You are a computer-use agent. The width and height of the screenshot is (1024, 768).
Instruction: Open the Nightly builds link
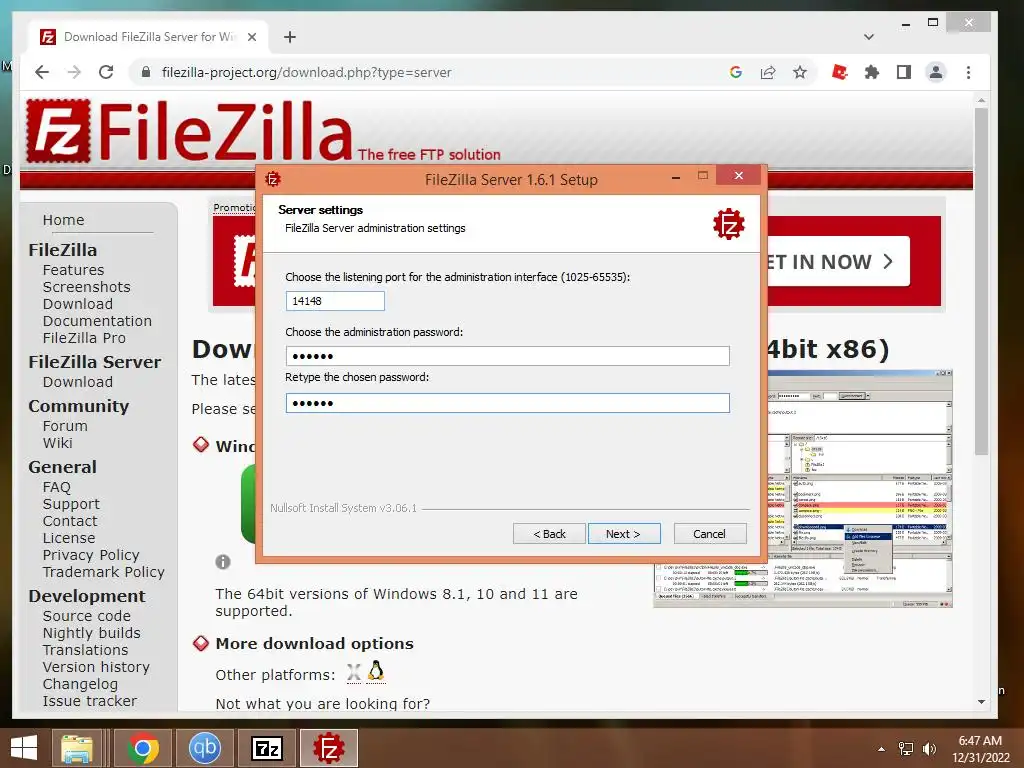point(91,633)
